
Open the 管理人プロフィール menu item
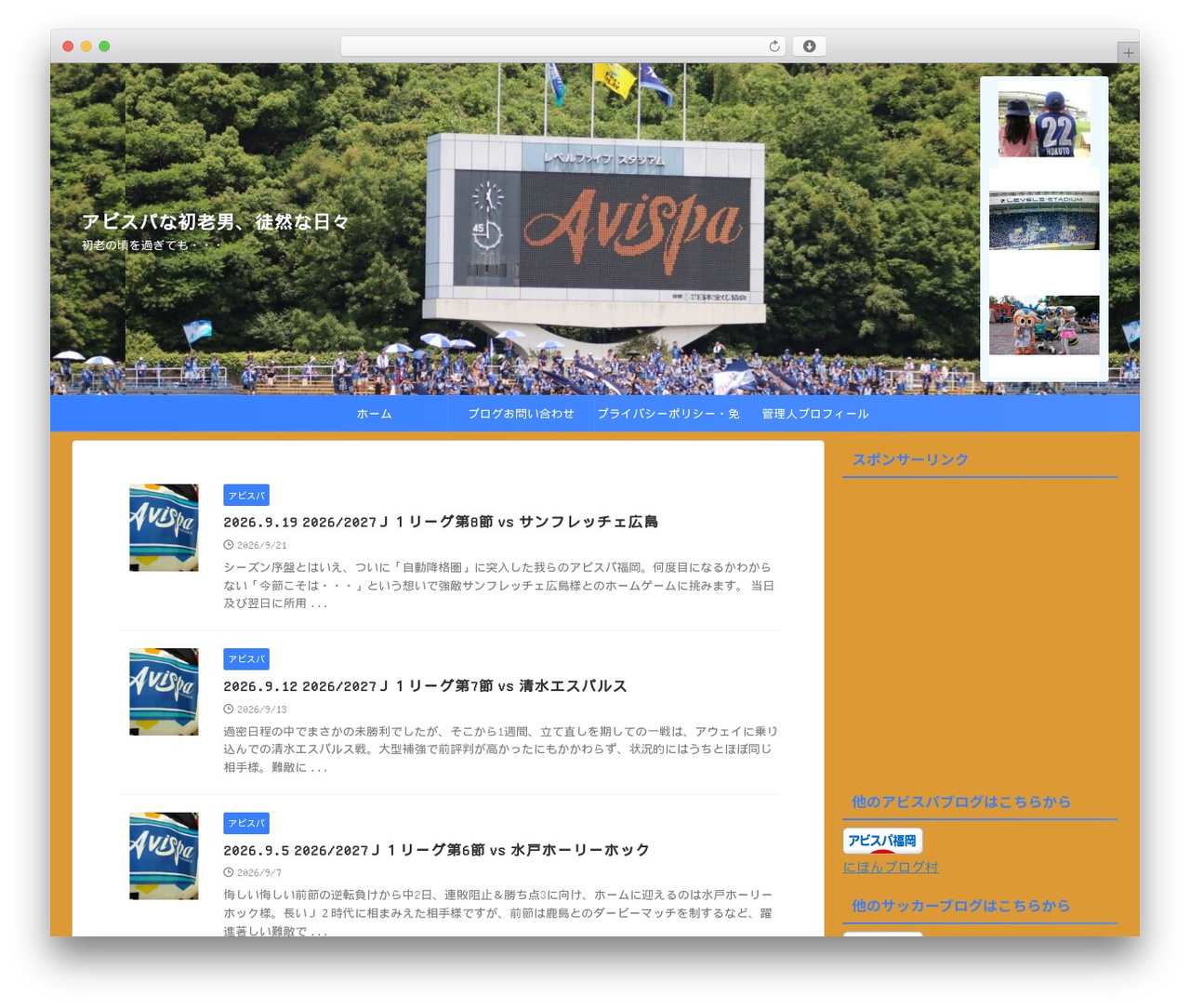coord(815,414)
